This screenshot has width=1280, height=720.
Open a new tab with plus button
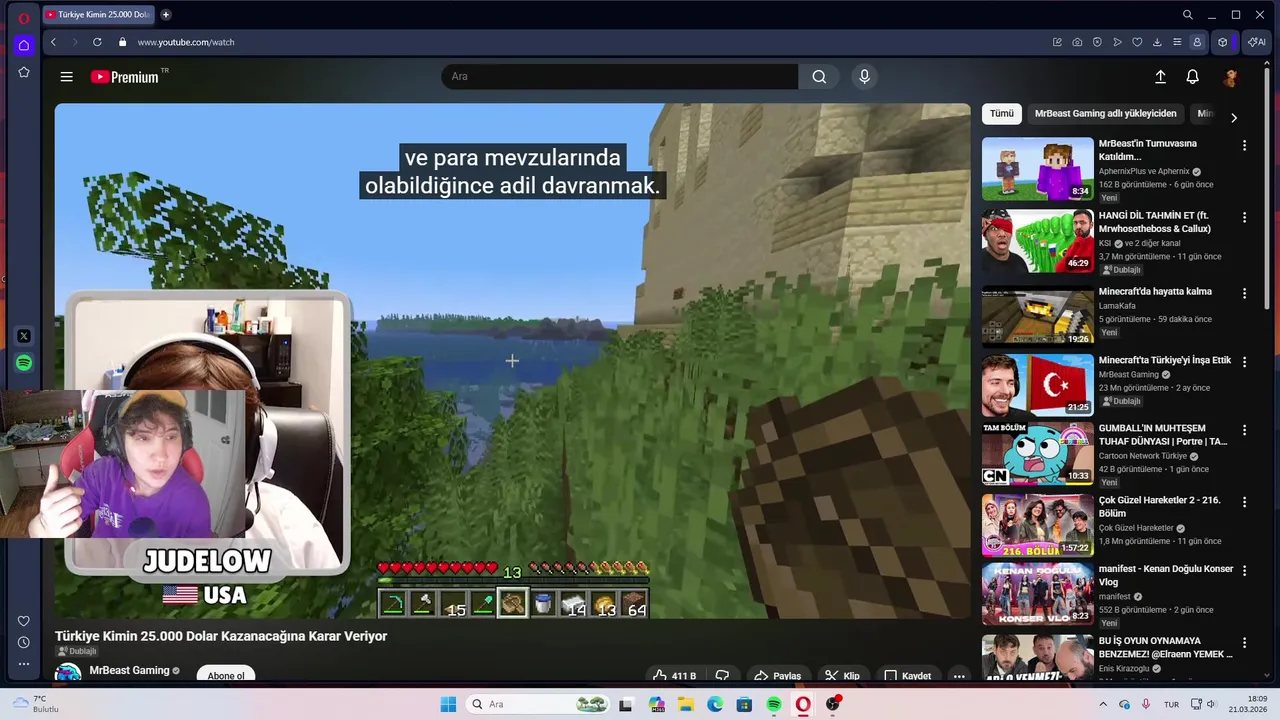(166, 15)
